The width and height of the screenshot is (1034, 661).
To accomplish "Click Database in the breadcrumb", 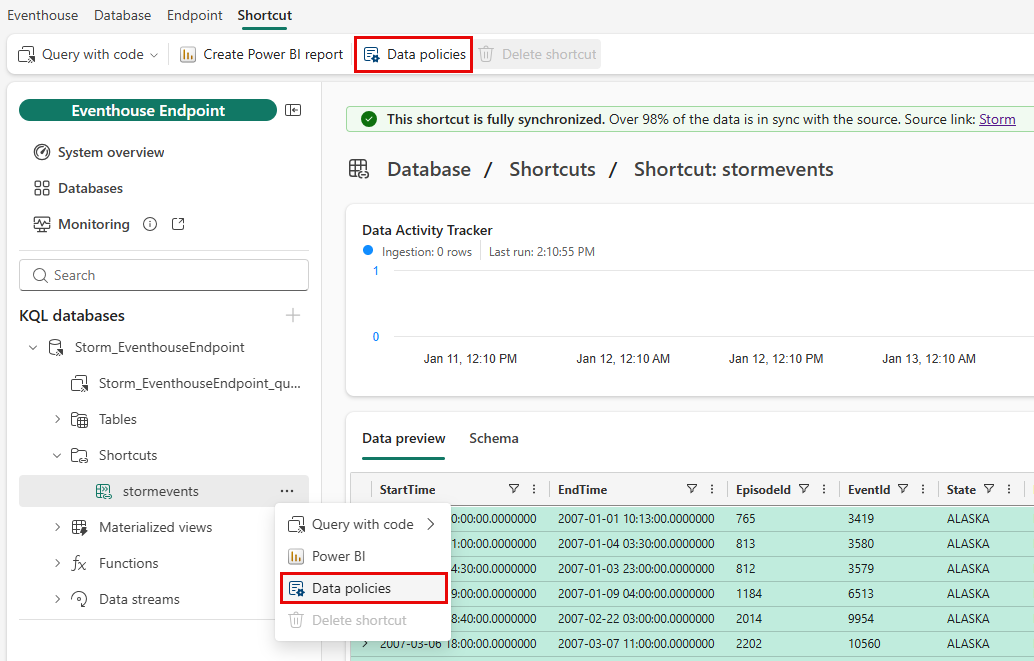I will pos(429,170).
